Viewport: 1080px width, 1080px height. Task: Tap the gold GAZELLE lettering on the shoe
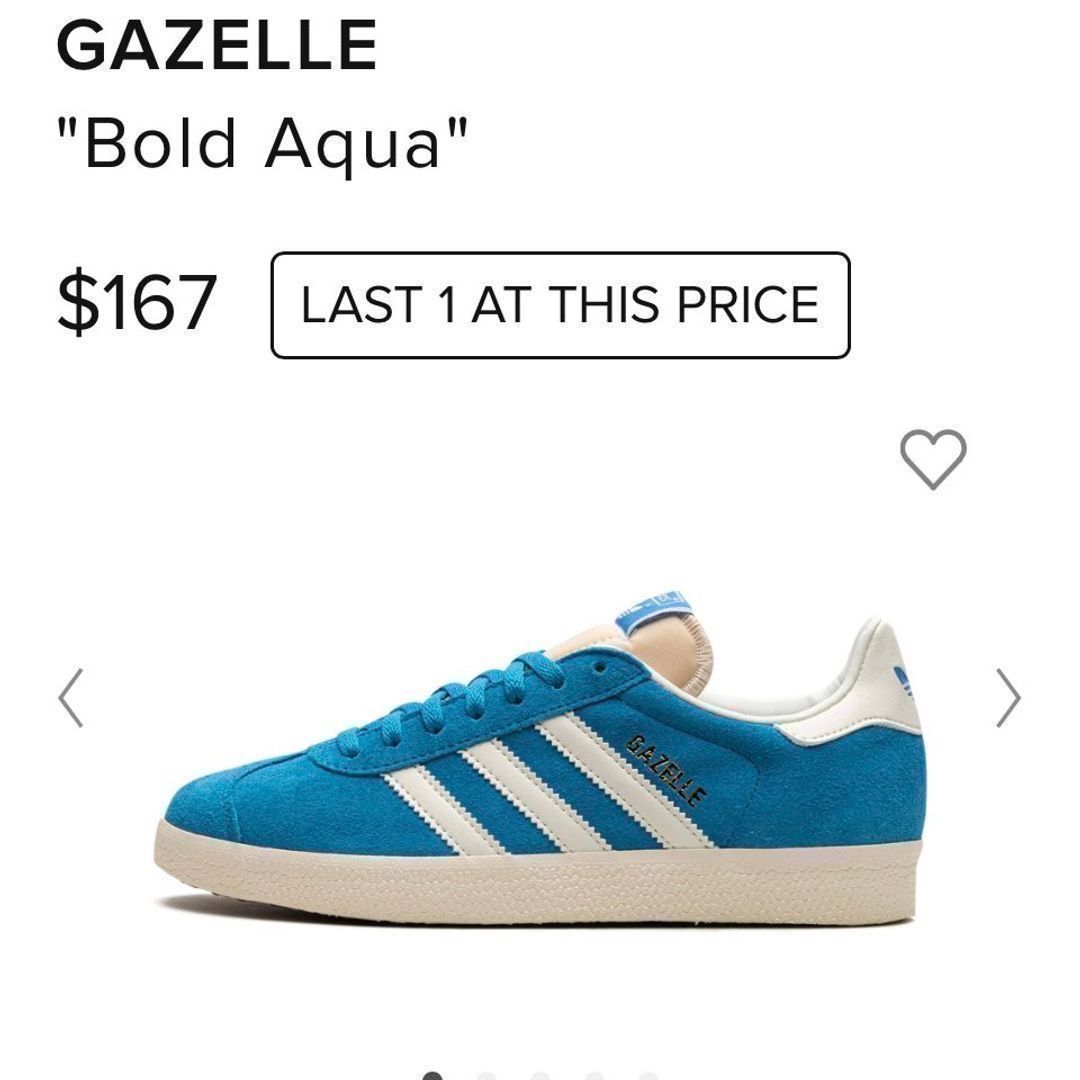point(666,770)
